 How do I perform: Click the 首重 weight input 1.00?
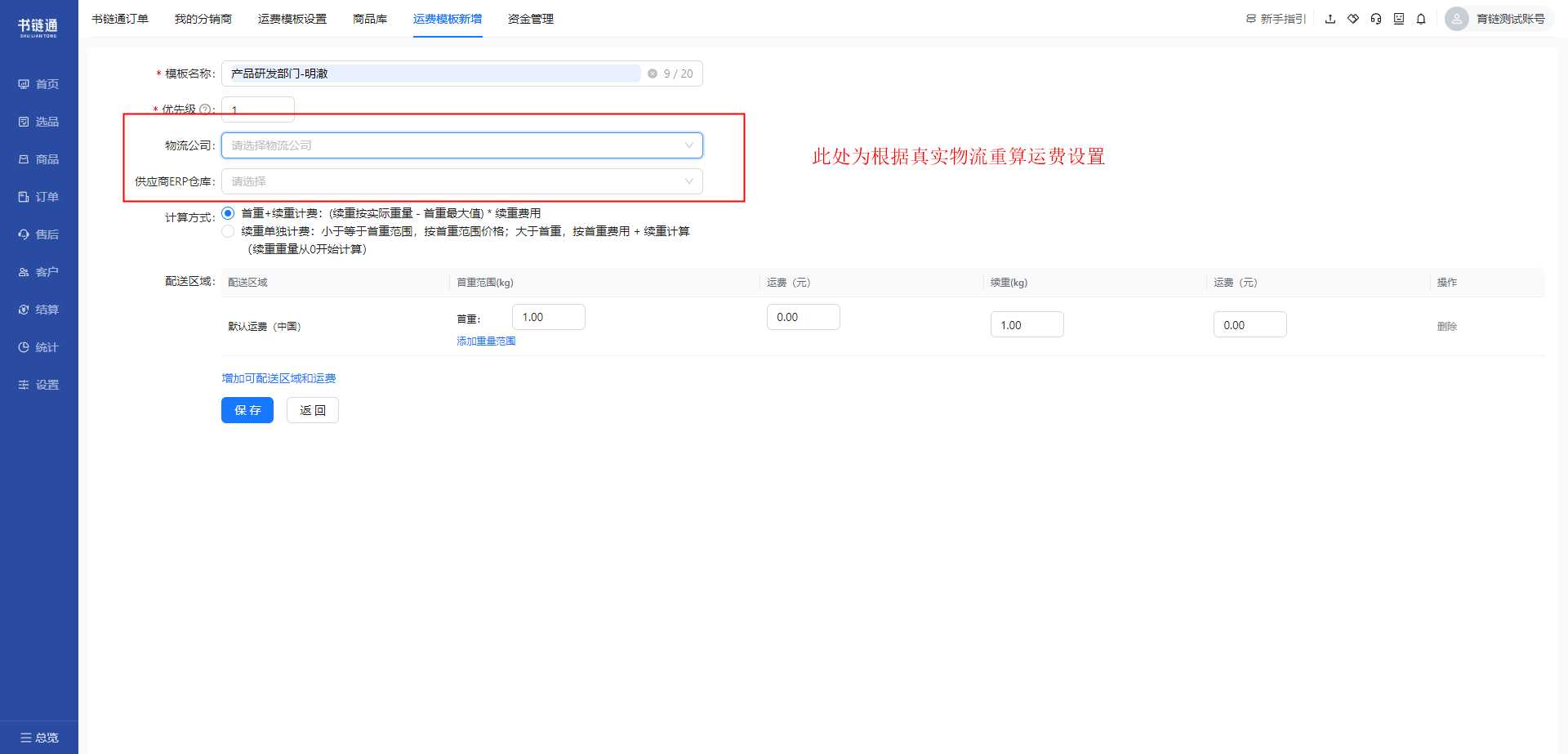click(x=549, y=317)
